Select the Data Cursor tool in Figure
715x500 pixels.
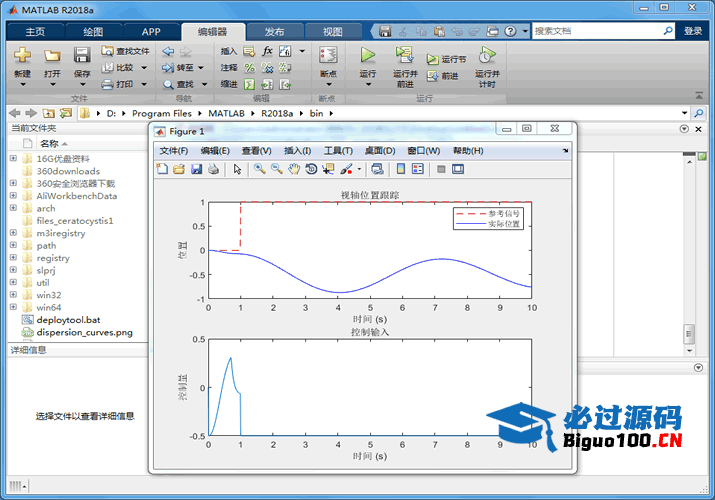[328, 169]
